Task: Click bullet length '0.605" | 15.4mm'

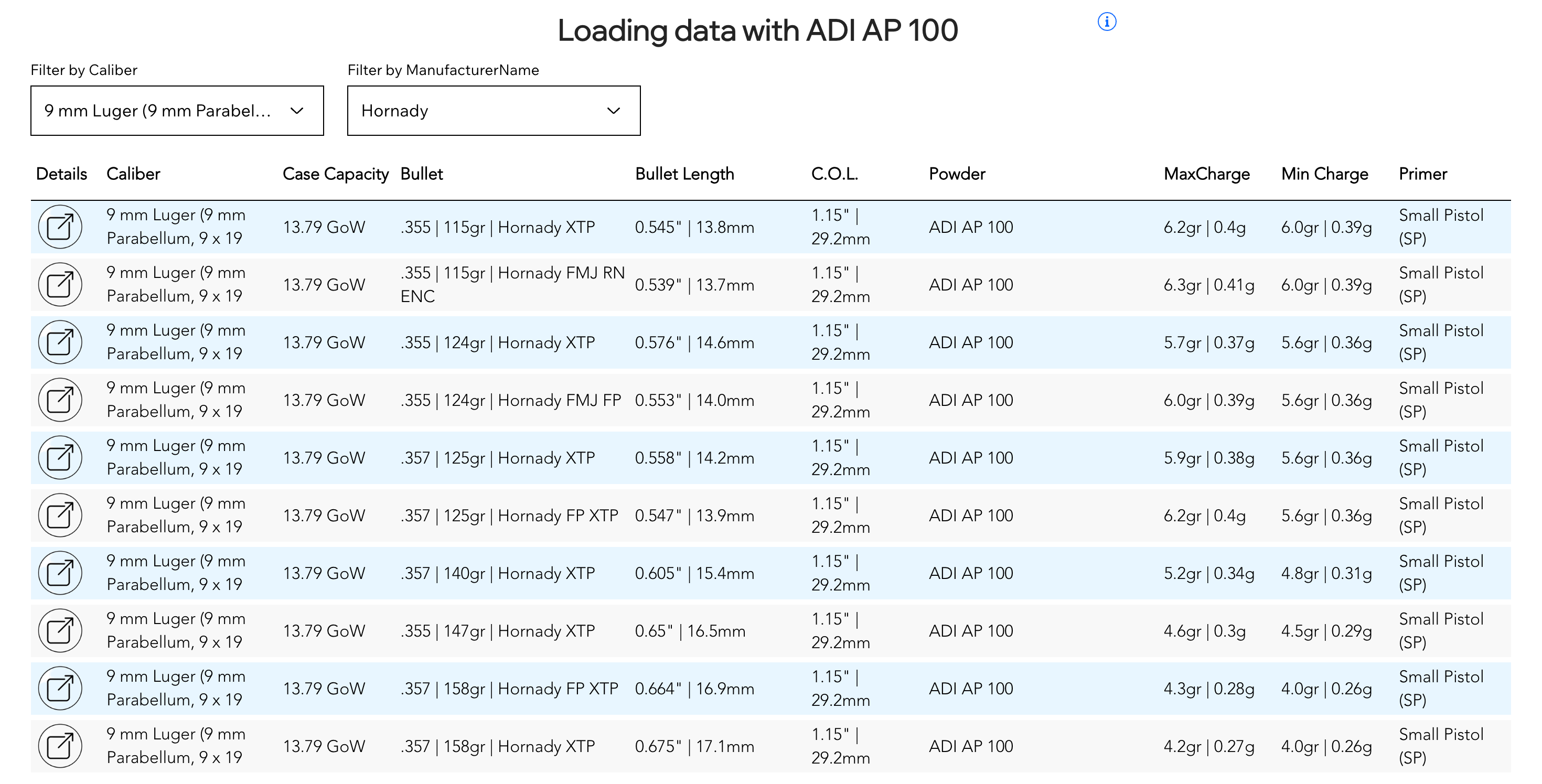Action: coord(694,573)
